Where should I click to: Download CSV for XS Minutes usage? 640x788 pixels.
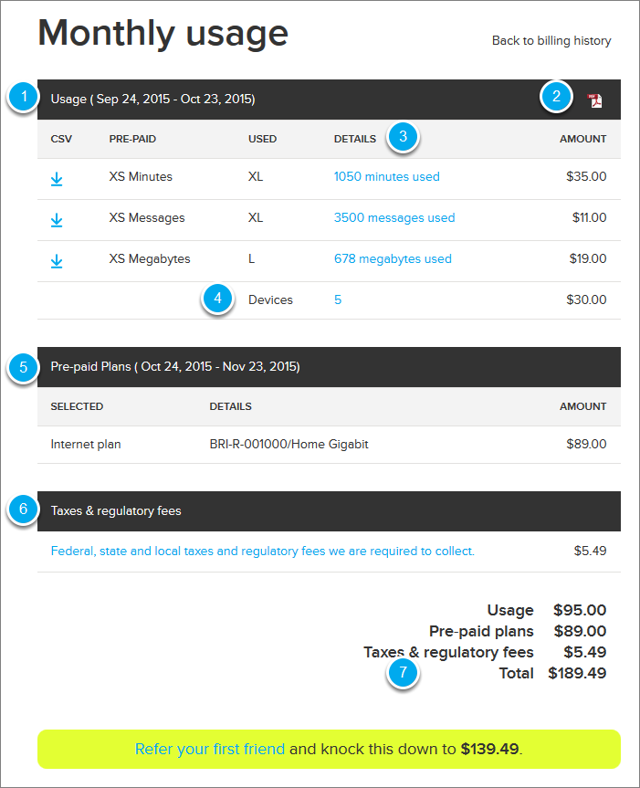point(57,178)
